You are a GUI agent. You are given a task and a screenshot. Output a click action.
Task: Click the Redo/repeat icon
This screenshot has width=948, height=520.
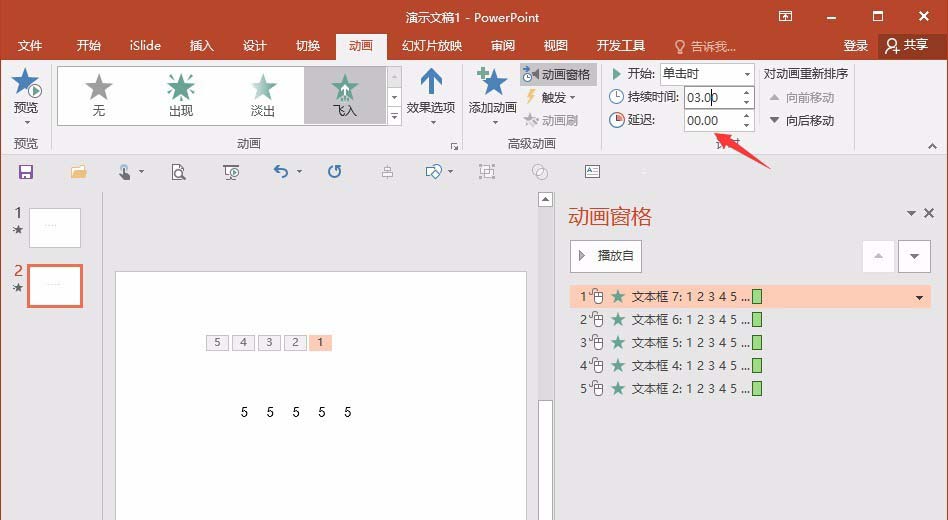pos(334,172)
